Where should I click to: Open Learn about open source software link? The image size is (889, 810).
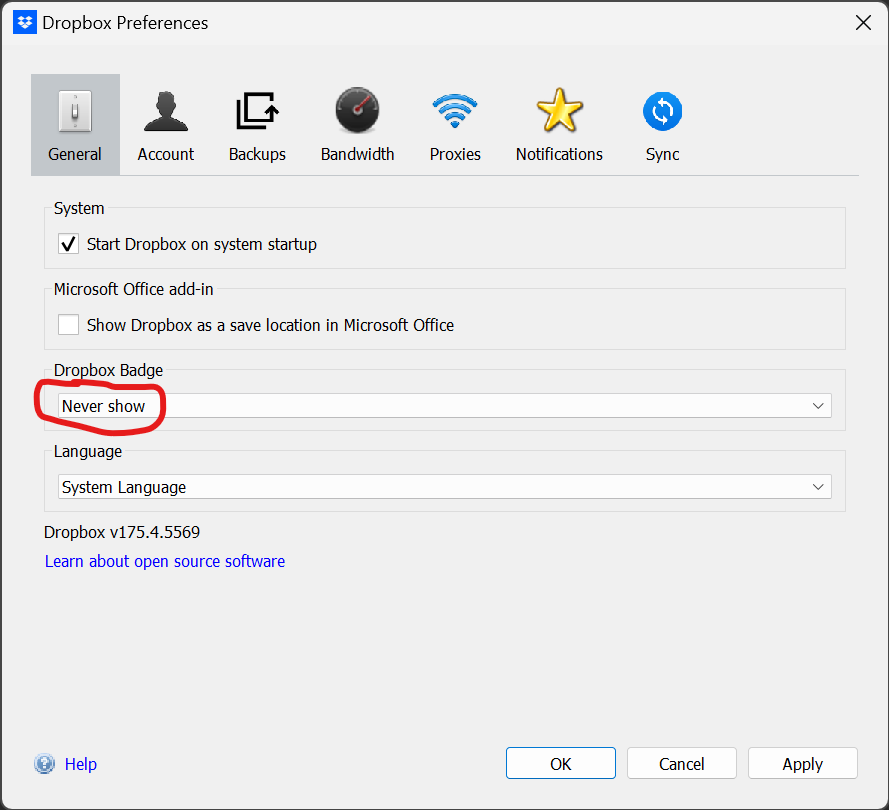tap(165, 561)
